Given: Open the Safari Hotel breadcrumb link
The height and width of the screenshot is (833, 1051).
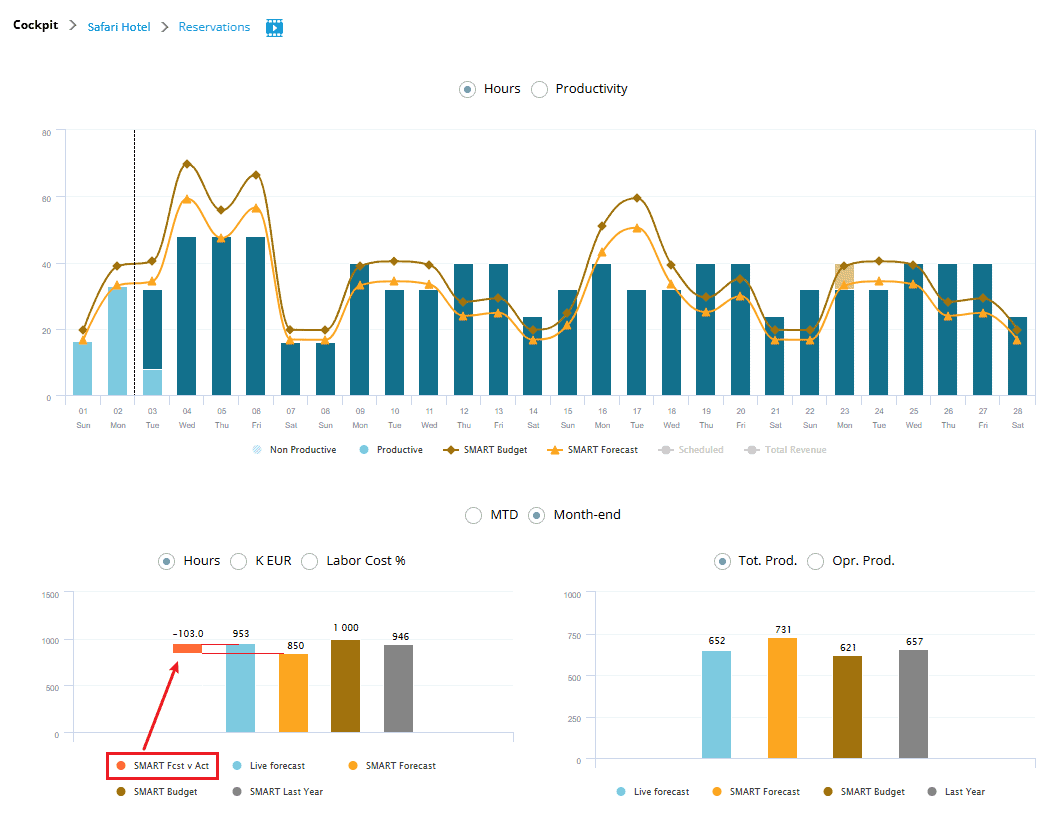Looking at the screenshot, I should pos(118,27).
